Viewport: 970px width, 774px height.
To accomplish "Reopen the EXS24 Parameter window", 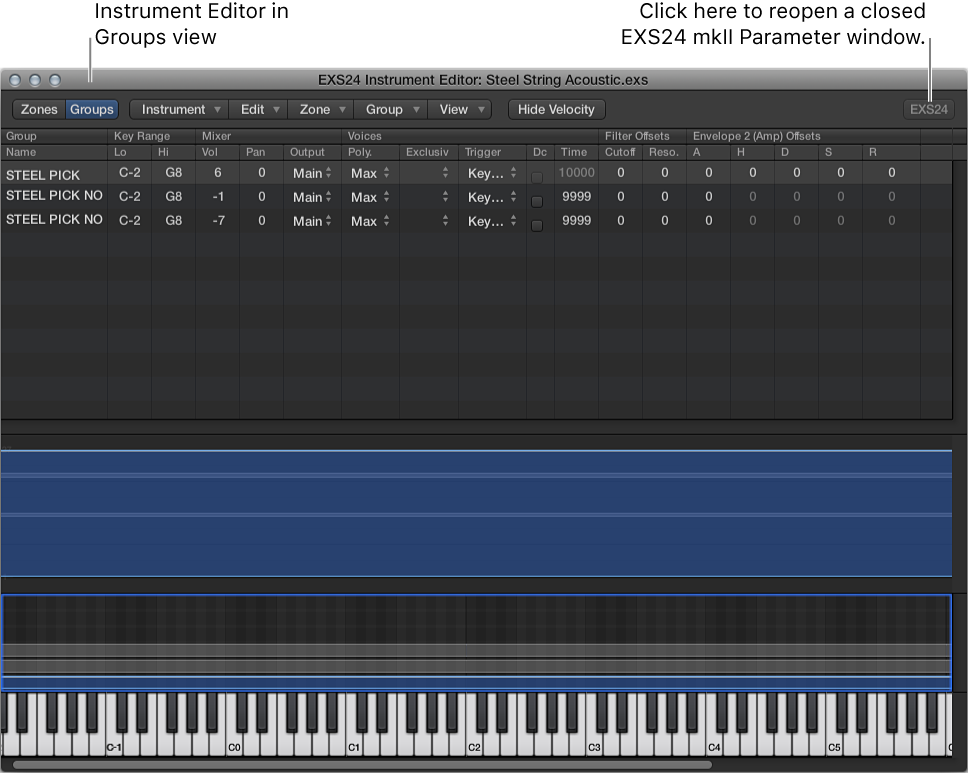I will (x=928, y=109).
